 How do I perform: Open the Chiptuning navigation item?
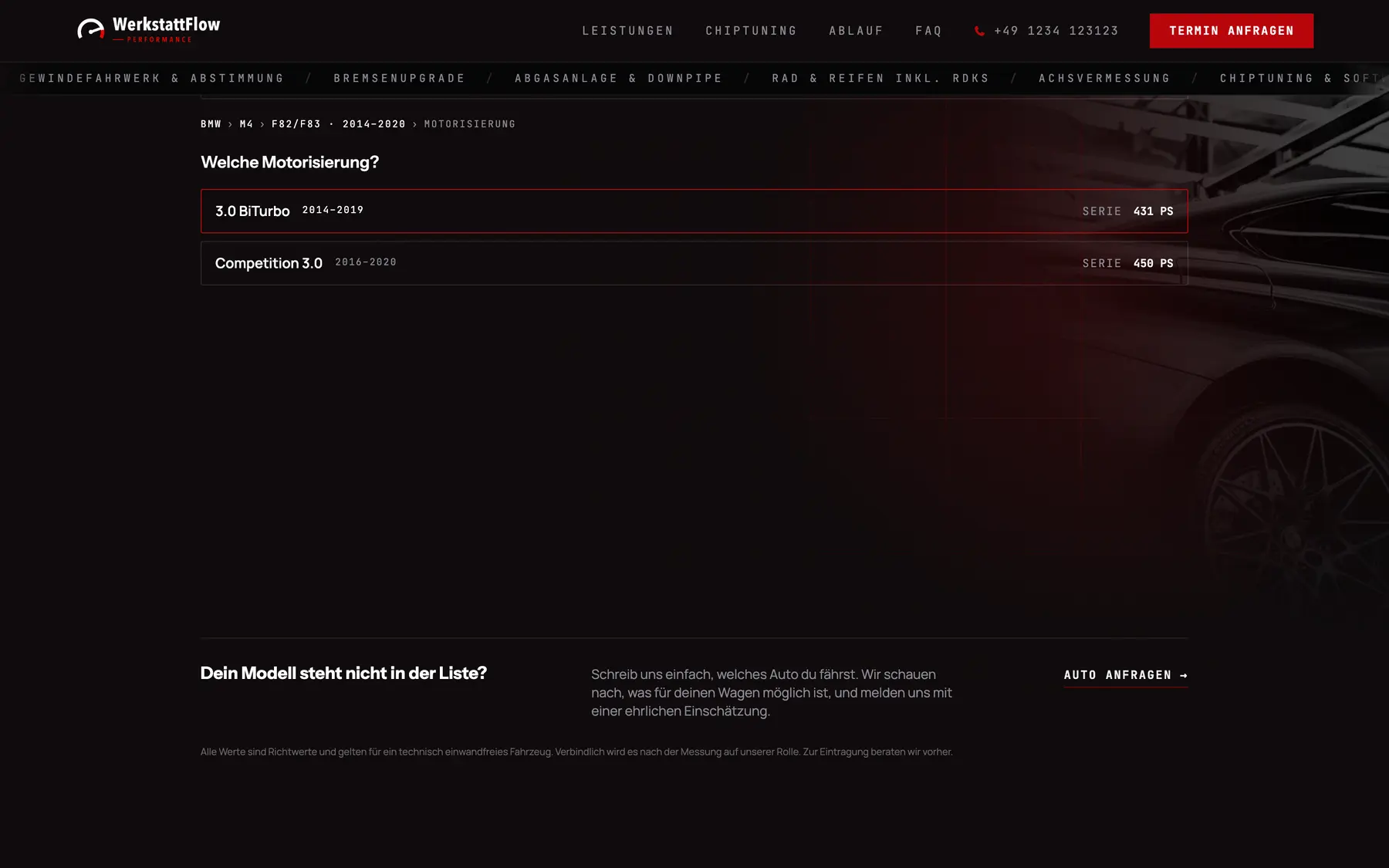pyautogui.click(x=751, y=31)
